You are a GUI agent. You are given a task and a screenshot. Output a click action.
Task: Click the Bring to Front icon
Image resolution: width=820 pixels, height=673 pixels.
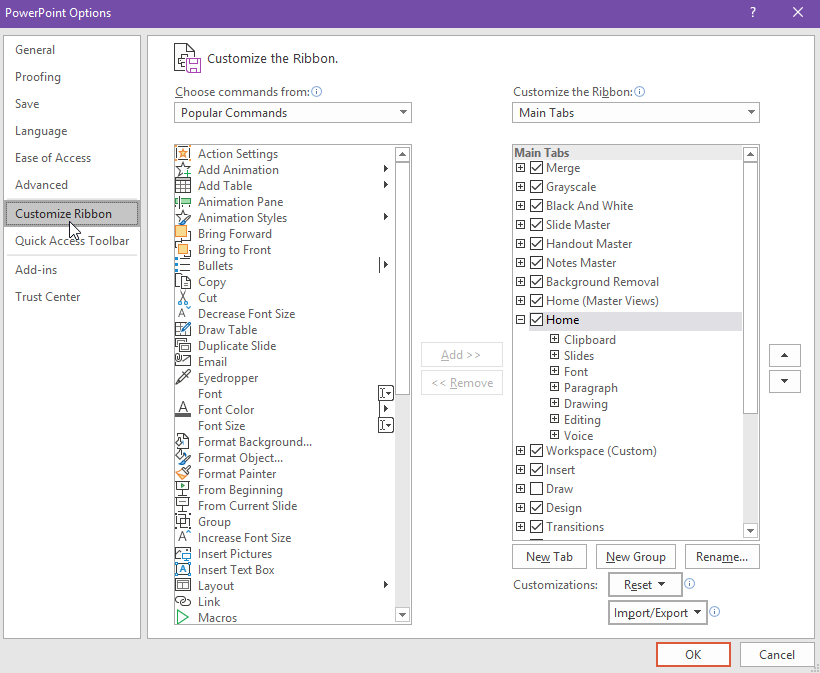tap(183, 250)
